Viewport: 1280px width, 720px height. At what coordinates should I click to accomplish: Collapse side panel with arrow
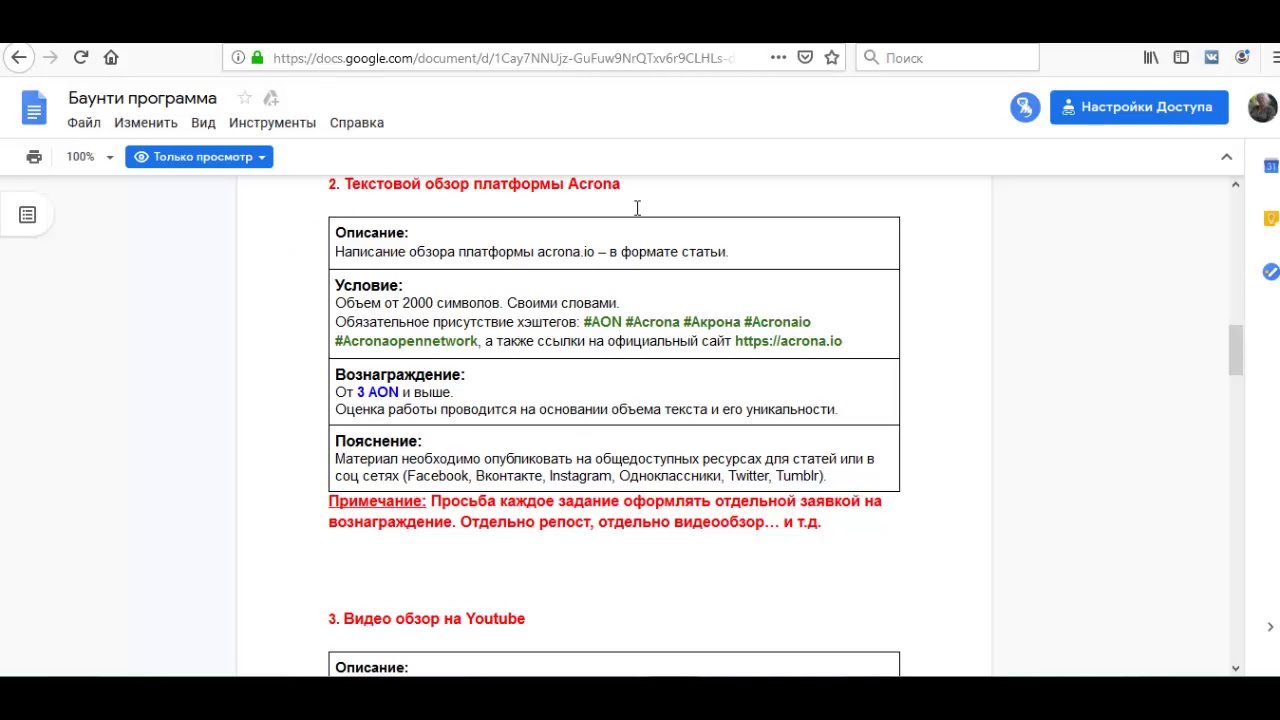tap(1270, 627)
